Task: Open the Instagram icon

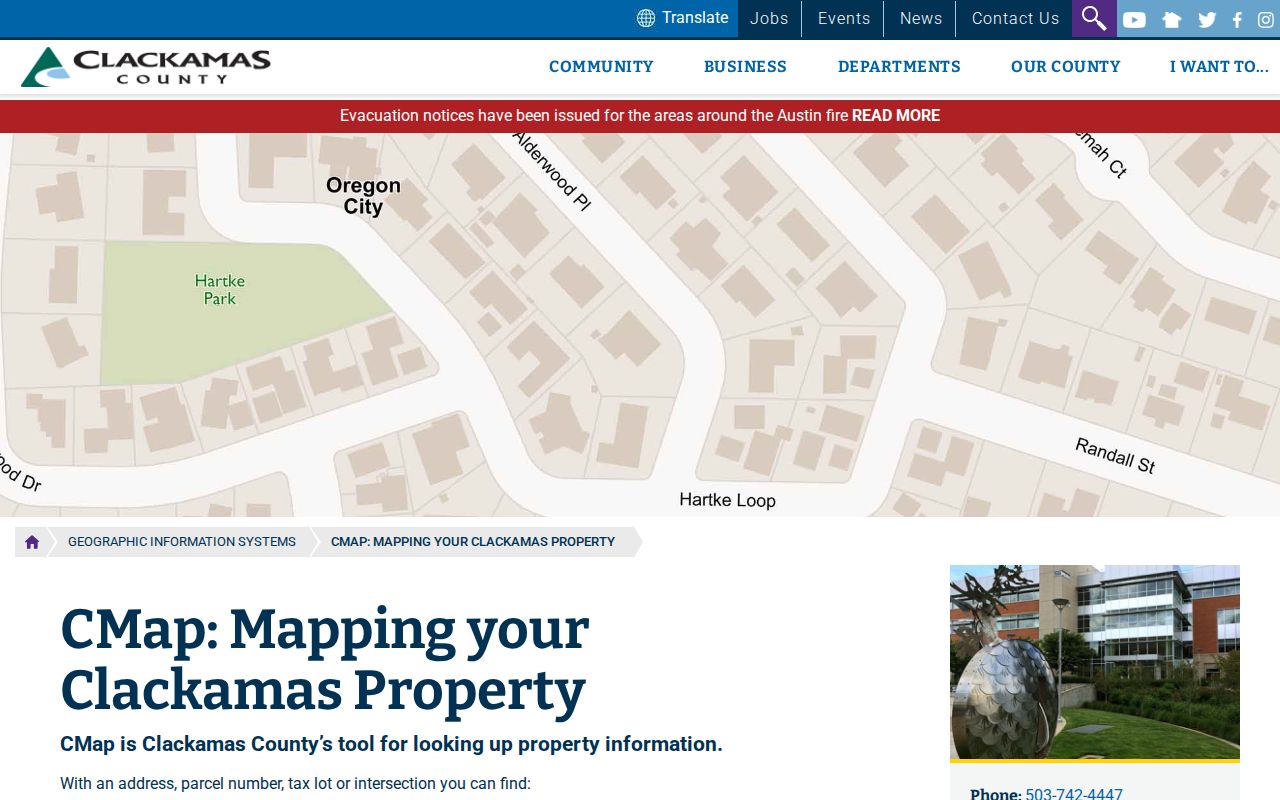Action: [x=1265, y=19]
